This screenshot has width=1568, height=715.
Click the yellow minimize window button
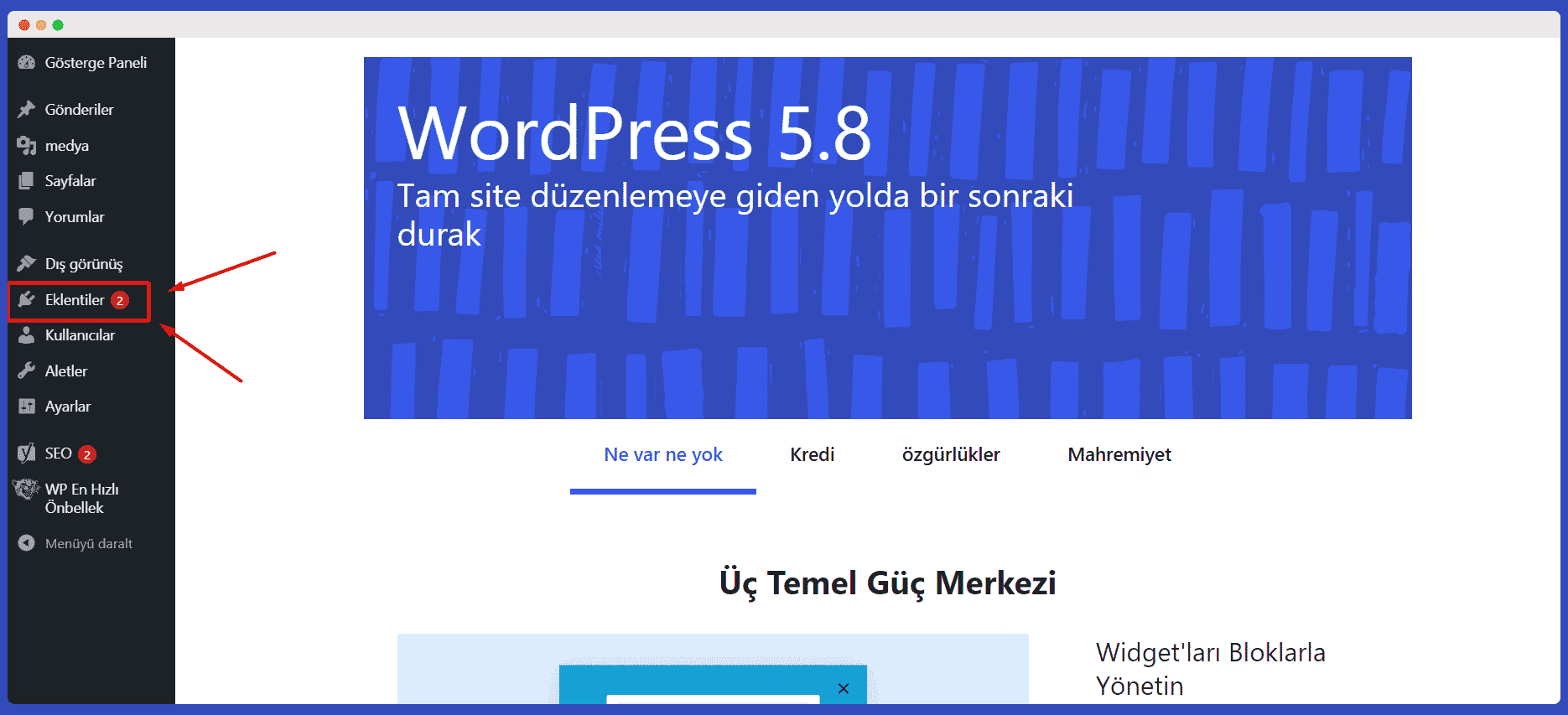coord(41,25)
